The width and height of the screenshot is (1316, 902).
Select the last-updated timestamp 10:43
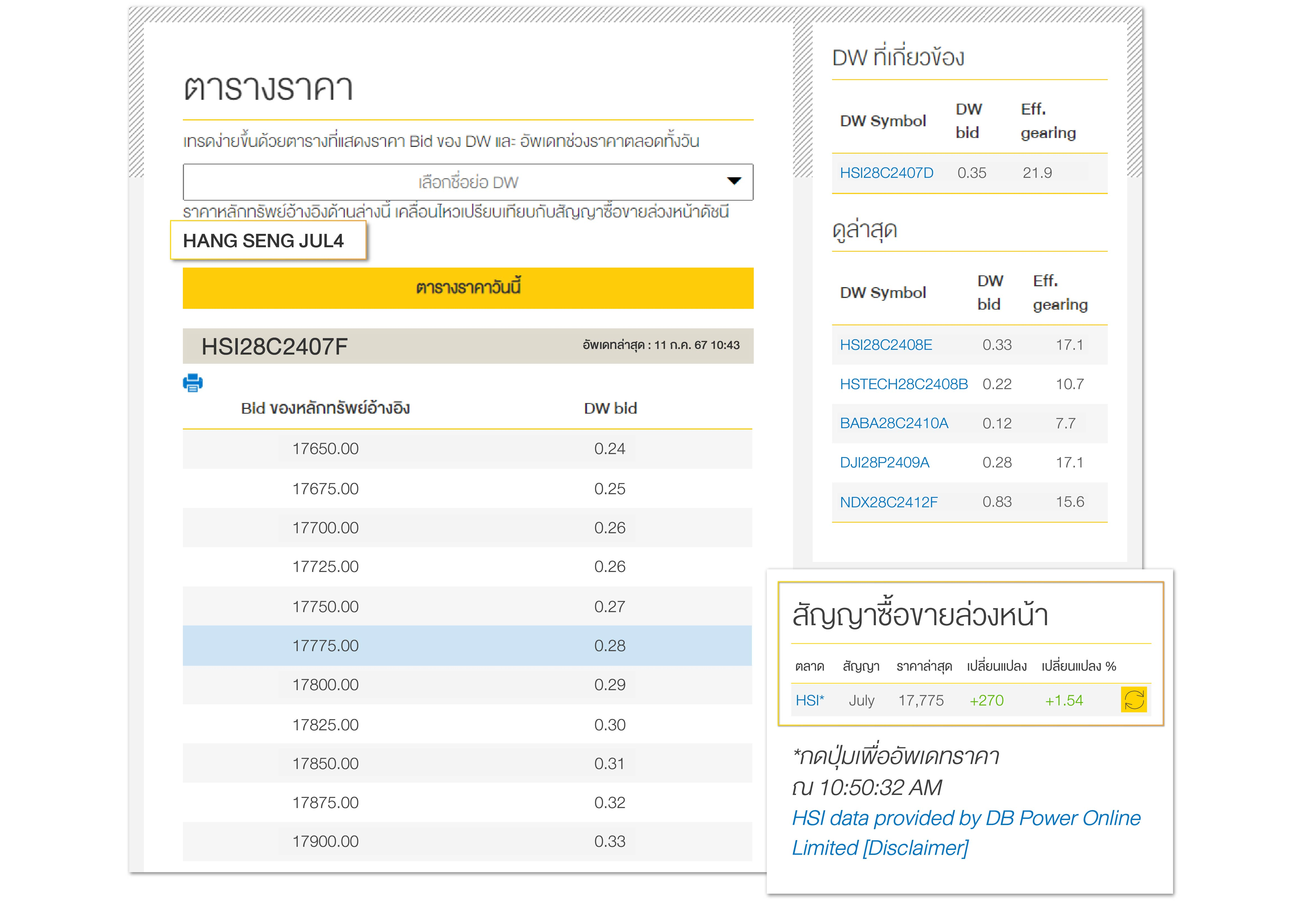pos(661,345)
